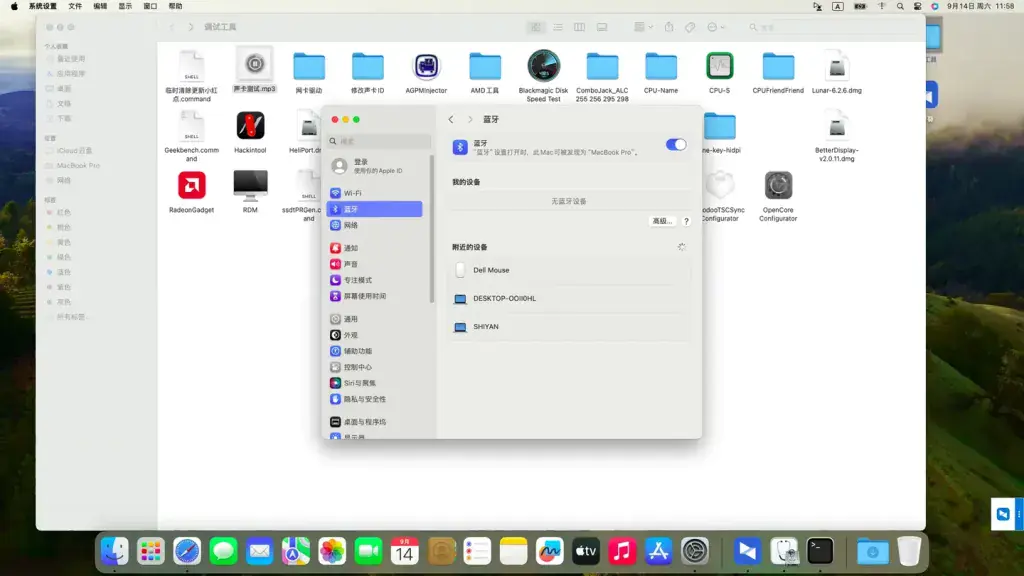
Task: Select the SHIYAN nearby device
Action: (569, 327)
